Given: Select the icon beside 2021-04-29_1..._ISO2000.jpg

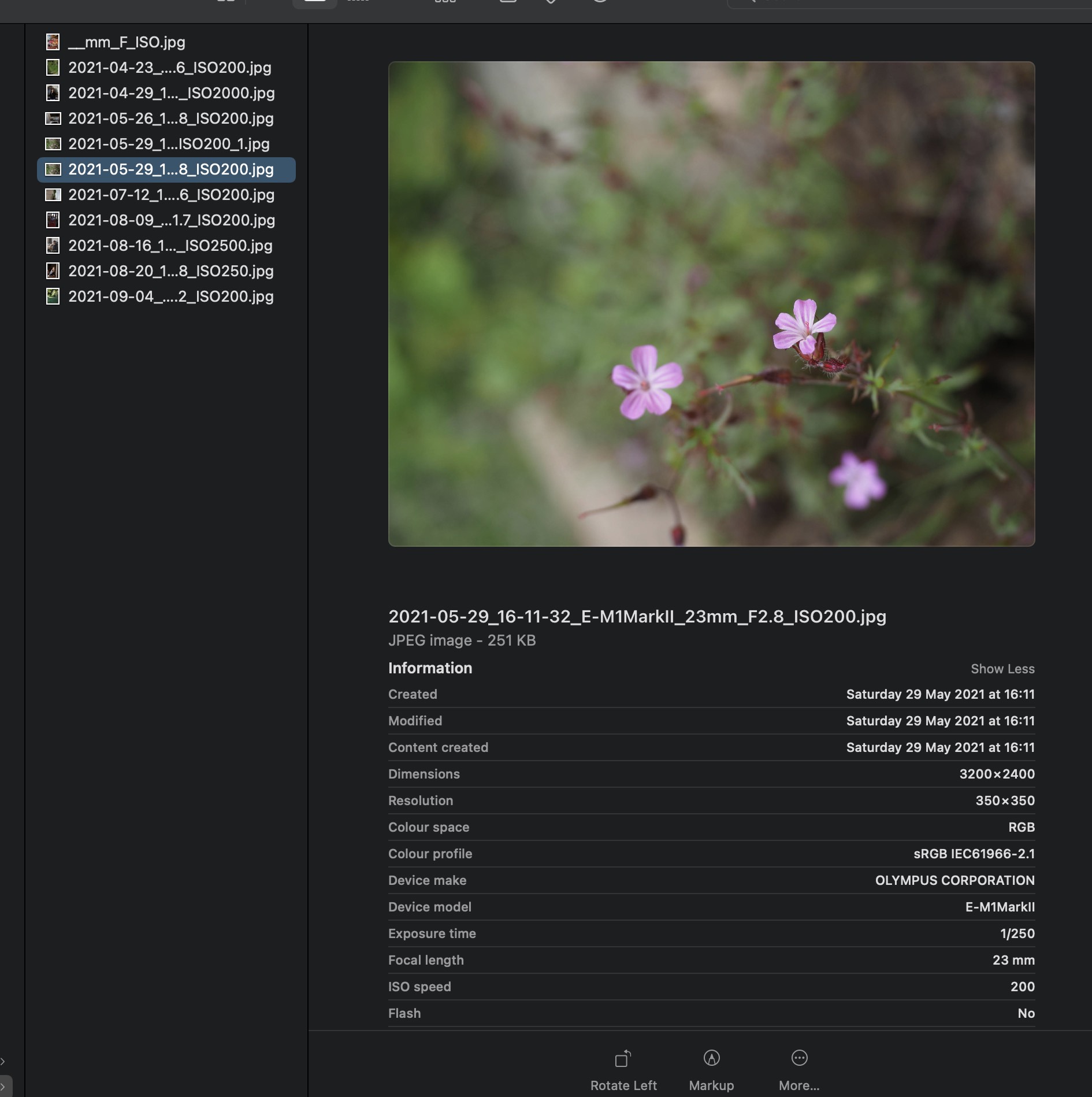Looking at the screenshot, I should (x=53, y=93).
